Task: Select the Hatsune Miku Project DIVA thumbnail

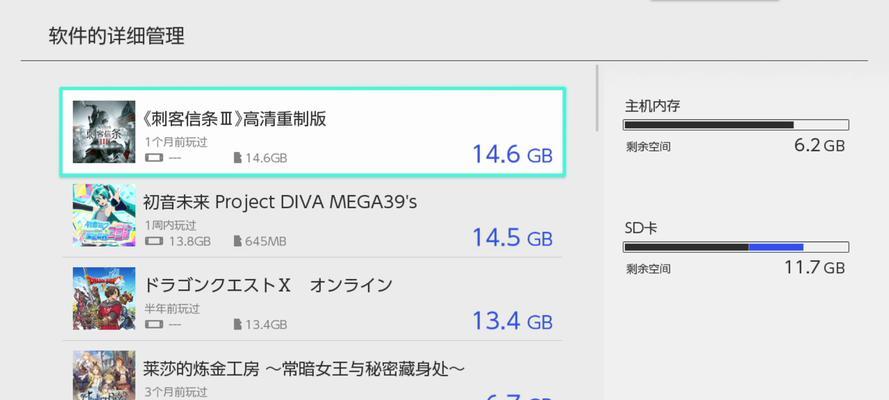Action: [x=104, y=215]
